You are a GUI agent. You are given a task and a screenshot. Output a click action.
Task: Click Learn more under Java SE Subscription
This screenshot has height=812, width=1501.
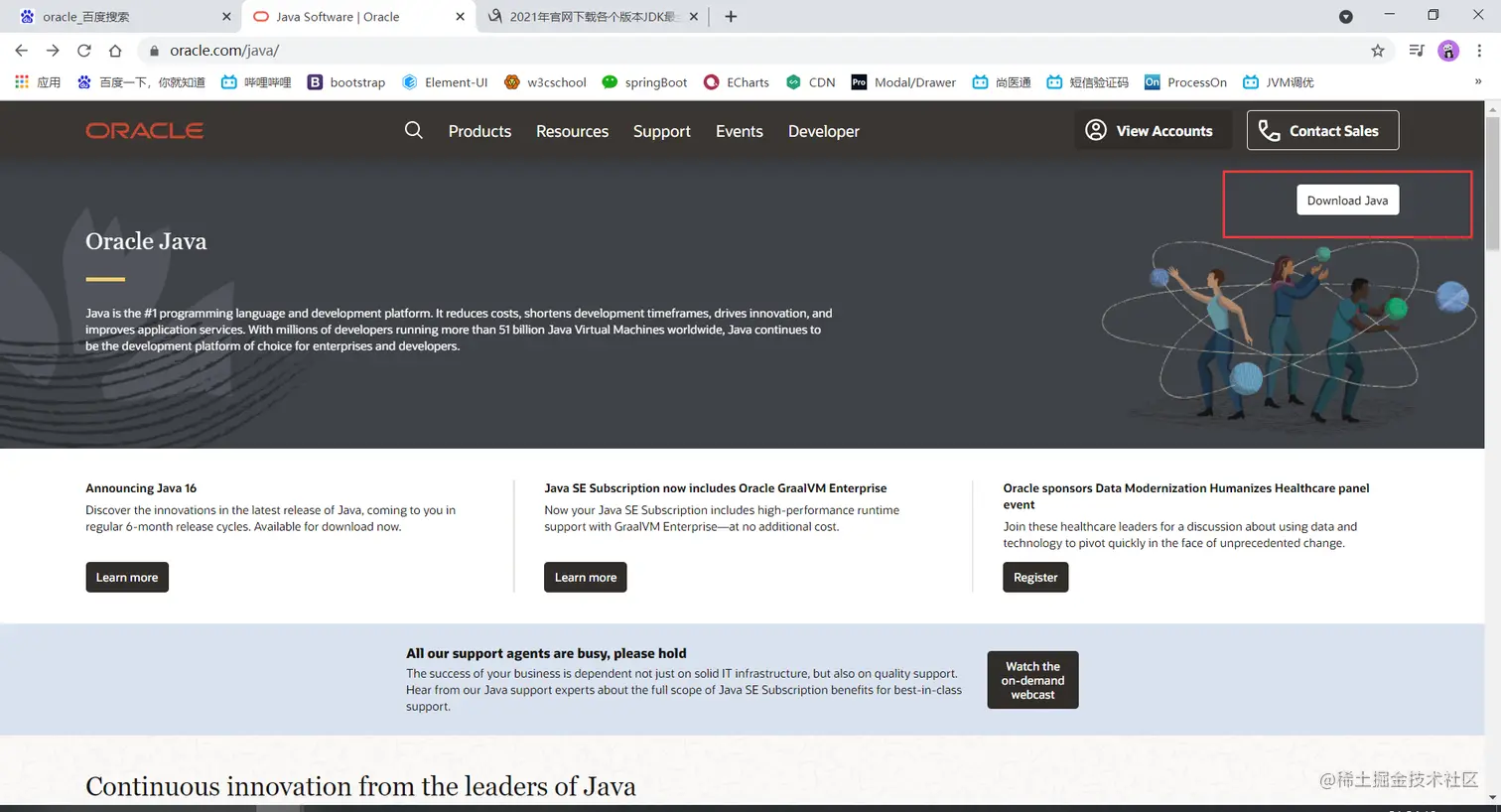[586, 578]
